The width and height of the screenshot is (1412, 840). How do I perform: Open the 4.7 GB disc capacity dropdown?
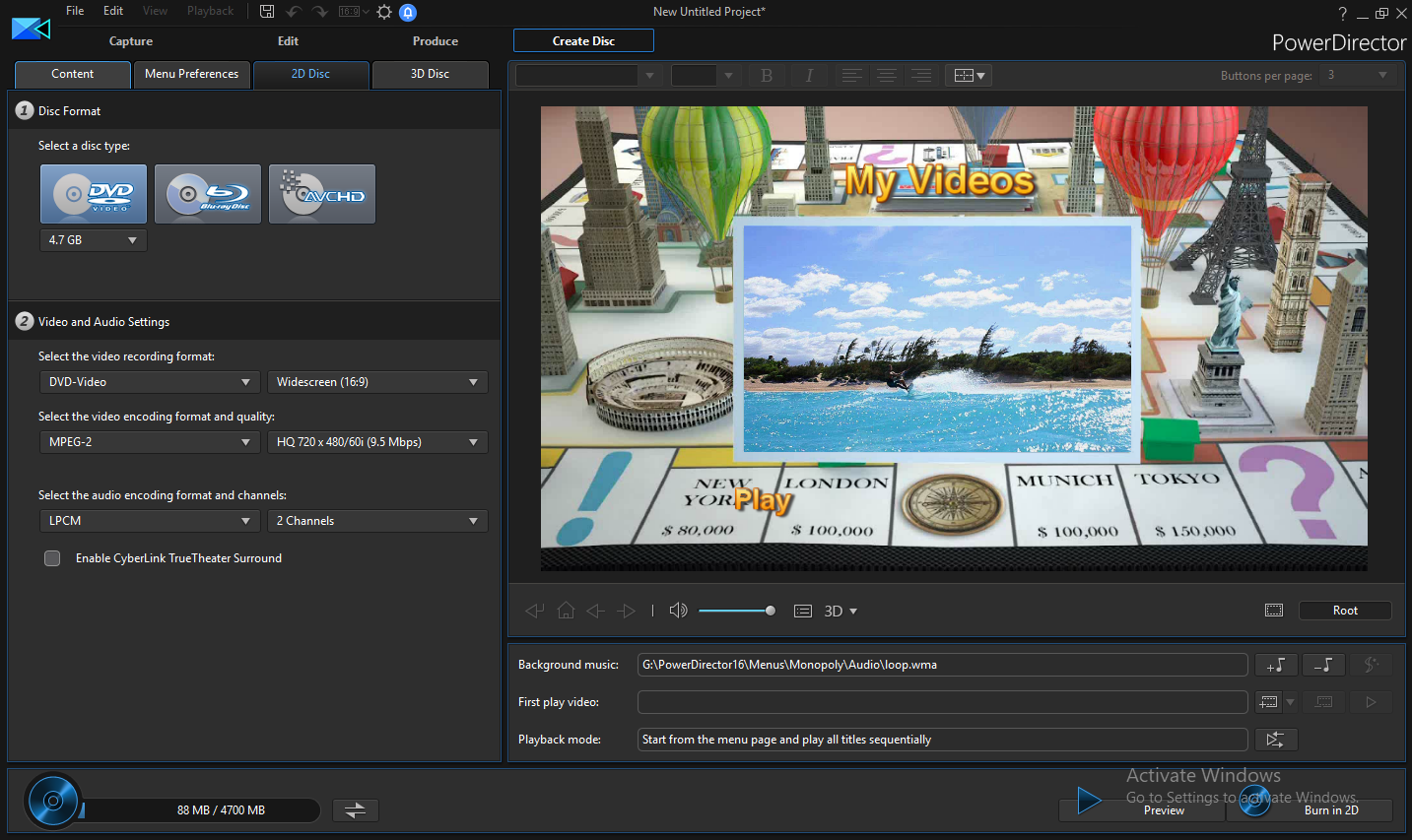point(94,240)
